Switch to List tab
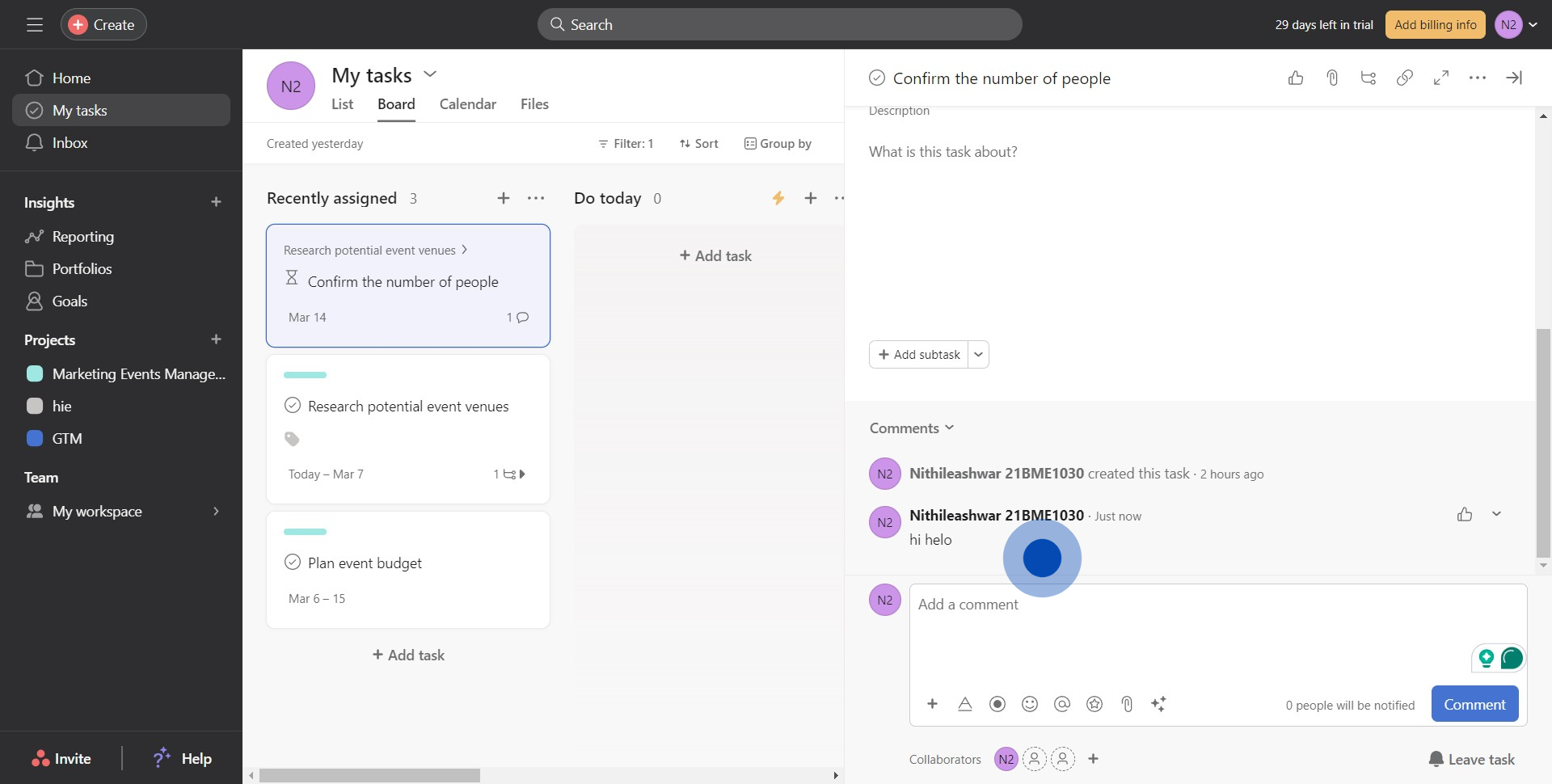 point(342,104)
